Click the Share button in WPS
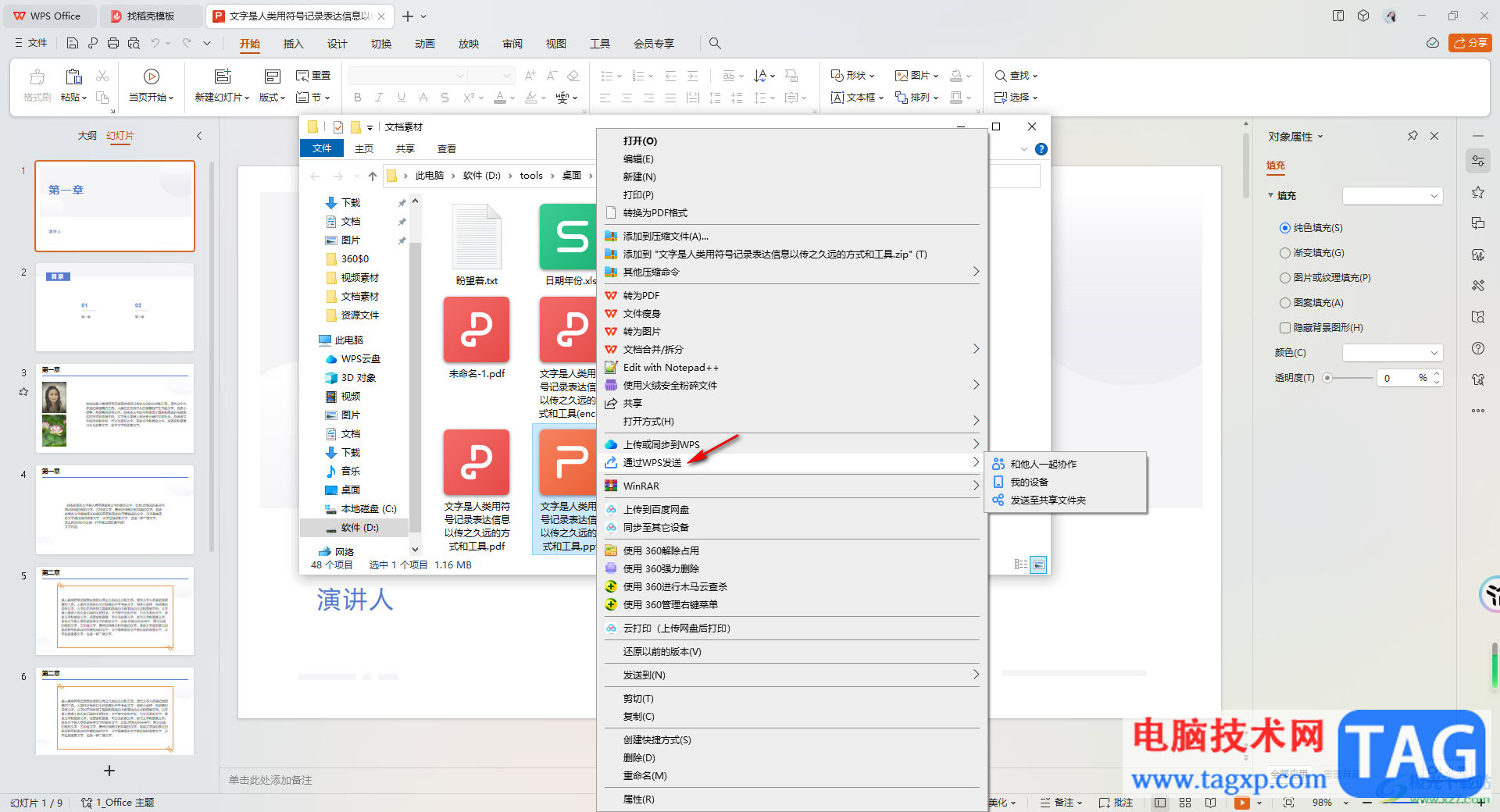Screen dimensions: 1500x812 point(1470,43)
